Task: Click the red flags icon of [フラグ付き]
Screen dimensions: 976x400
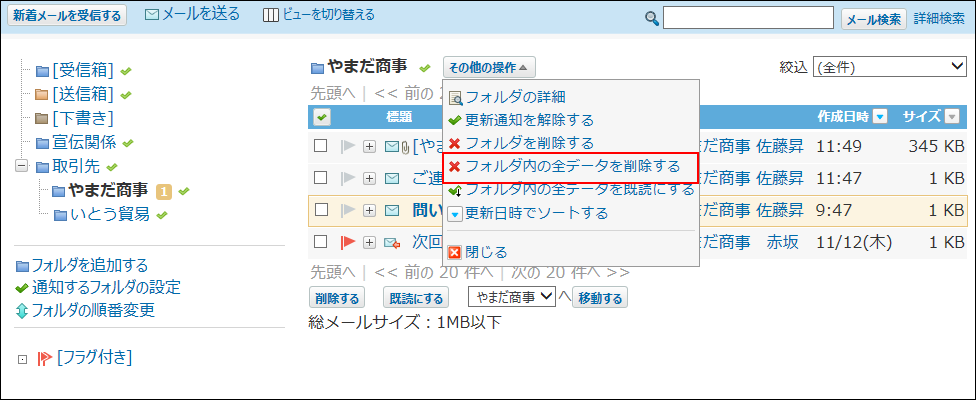Action: click(45, 358)
